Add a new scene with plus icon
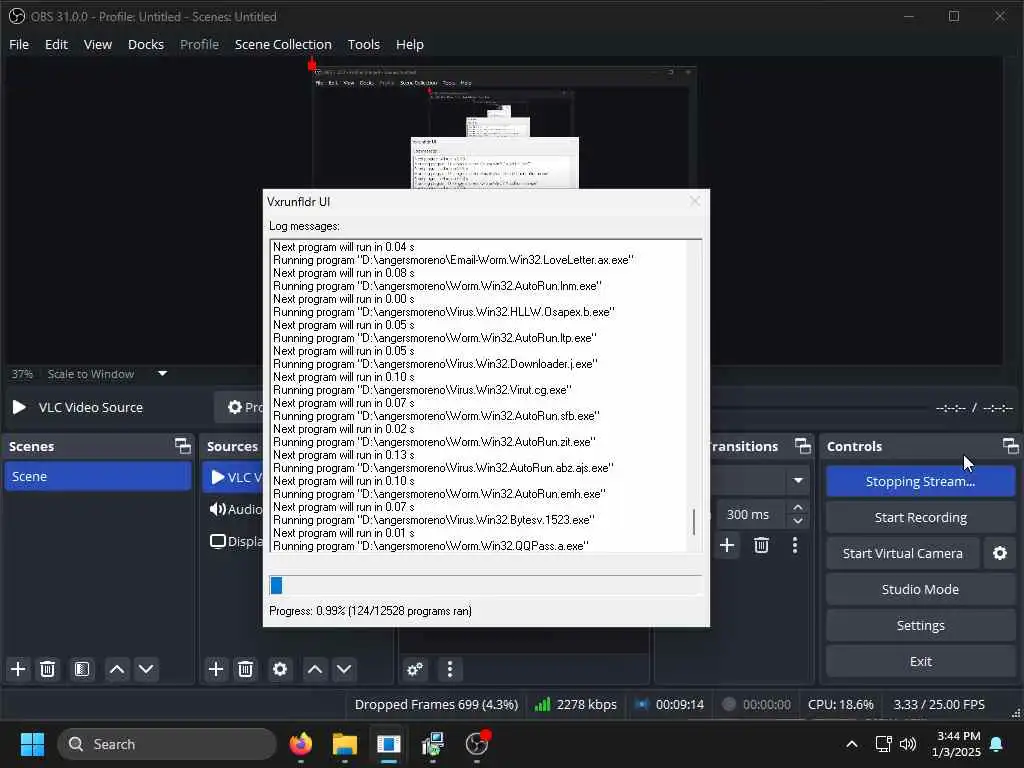 pyautogui.click(x=18, y=669)
